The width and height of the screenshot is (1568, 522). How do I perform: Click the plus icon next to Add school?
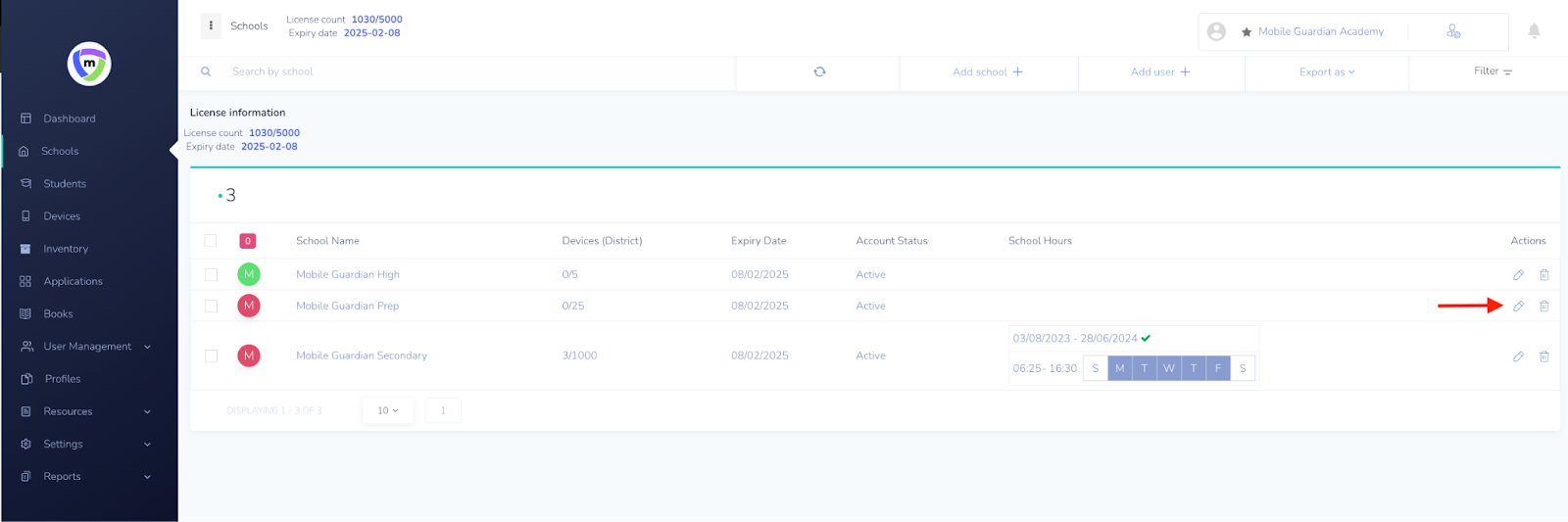pyautogui.click(x=1017, y=71)
